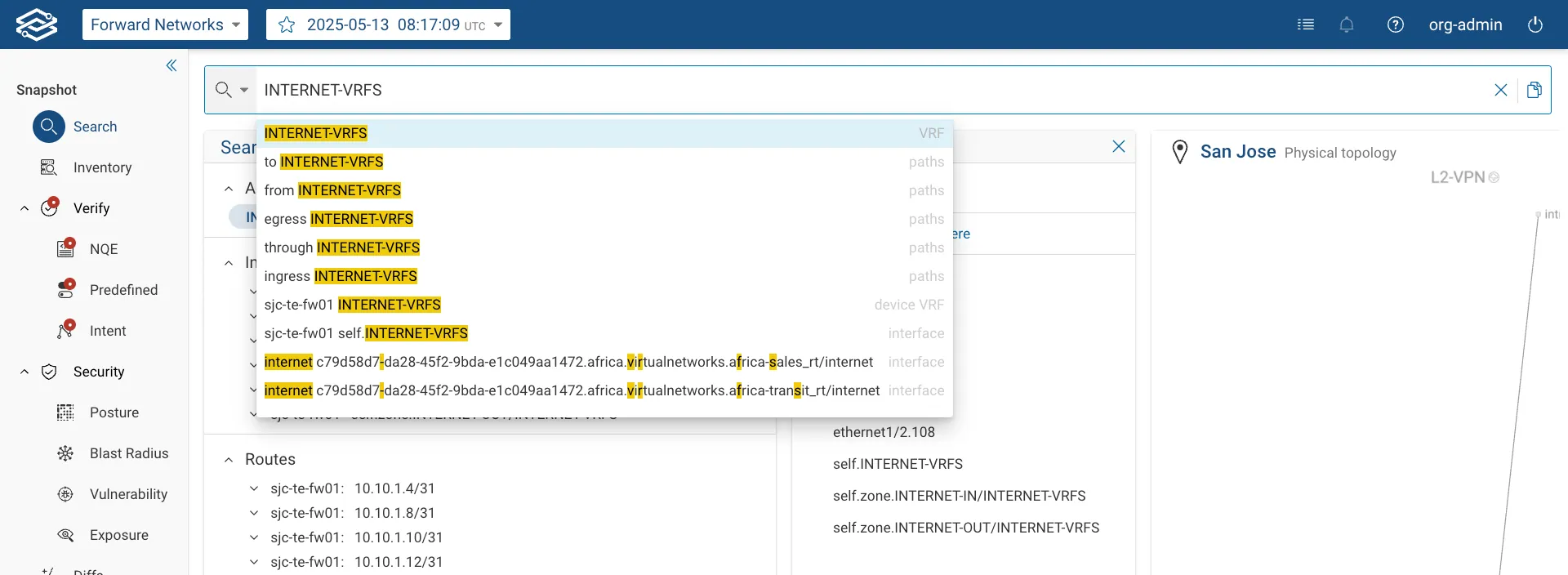Viewport: 1568px width, 575px height.
Task: Select INTERNET-VRFS VRF suggestion
Action: point(604,133)
